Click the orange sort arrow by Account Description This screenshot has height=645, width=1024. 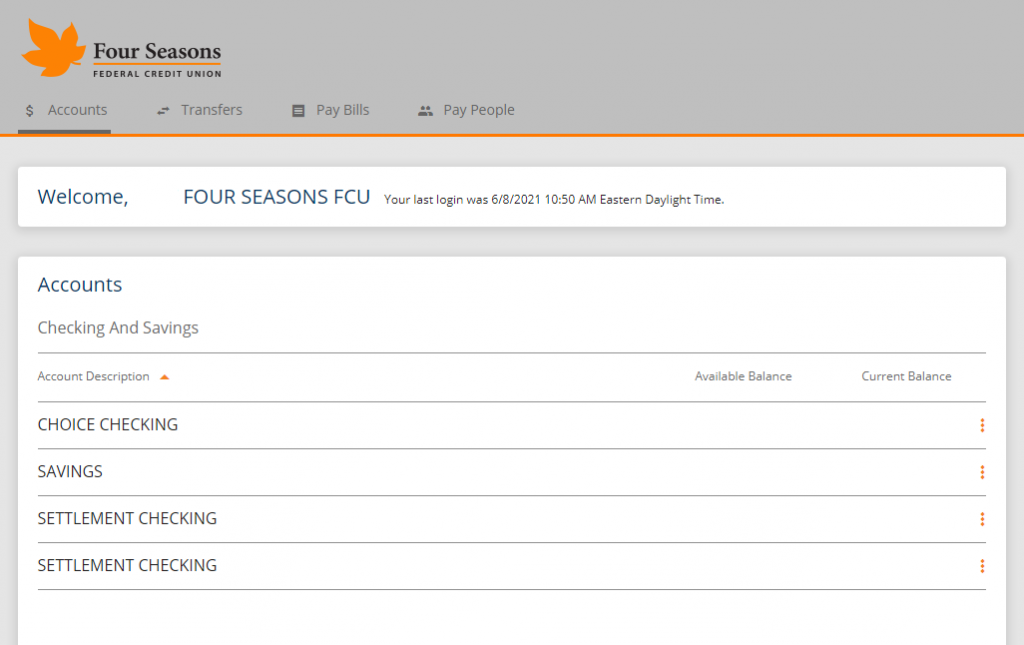point(164,377)
